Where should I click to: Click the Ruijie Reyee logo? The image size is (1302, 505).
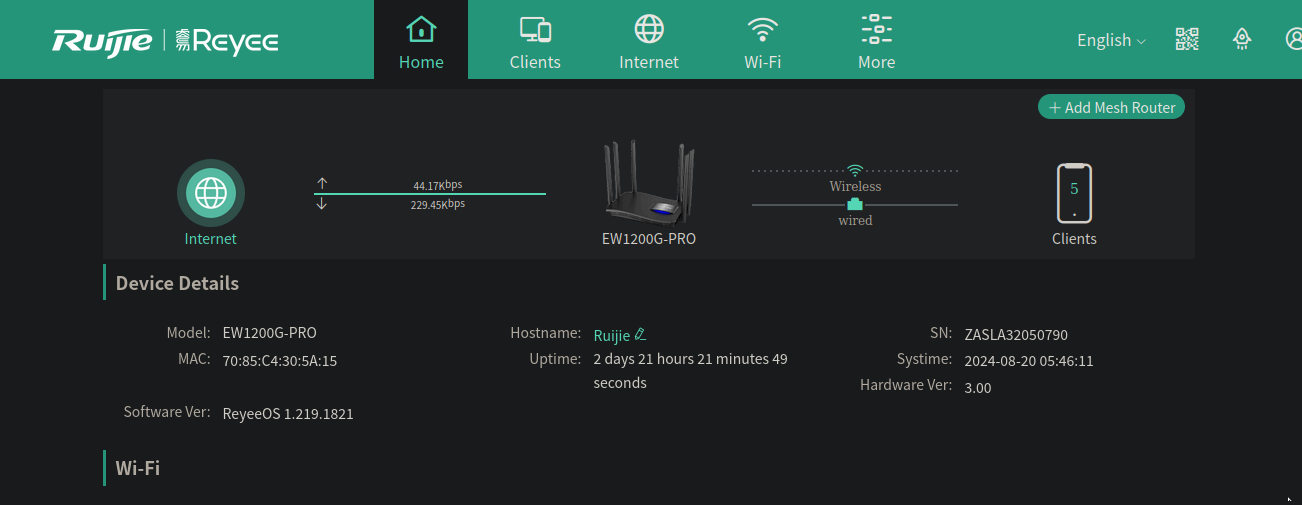point(165,40)
